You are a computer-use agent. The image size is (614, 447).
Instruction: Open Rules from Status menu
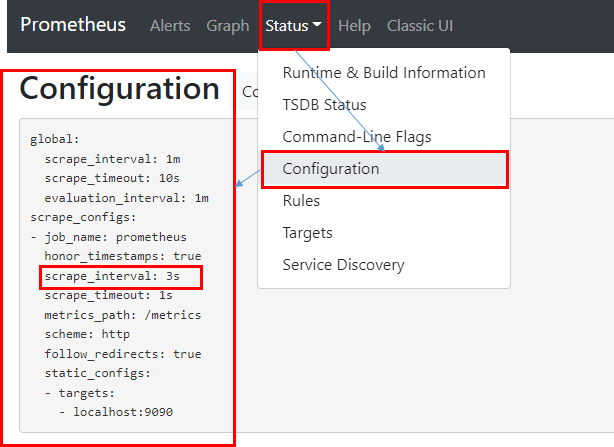point(384,201)
